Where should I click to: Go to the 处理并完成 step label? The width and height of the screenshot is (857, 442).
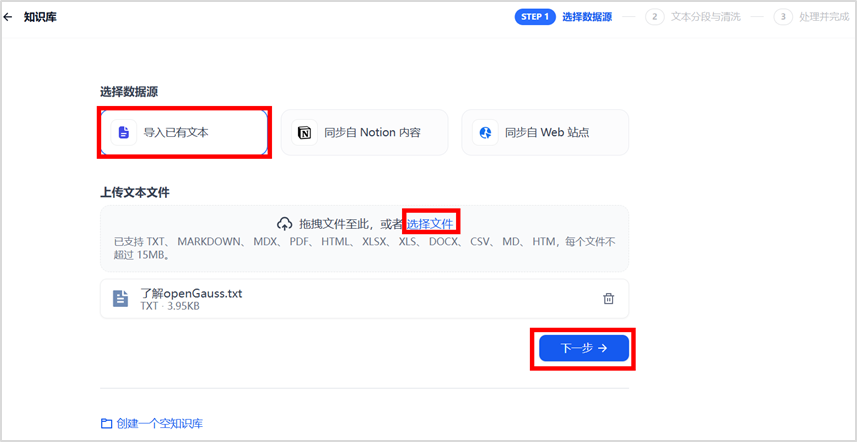coord(823,17)
